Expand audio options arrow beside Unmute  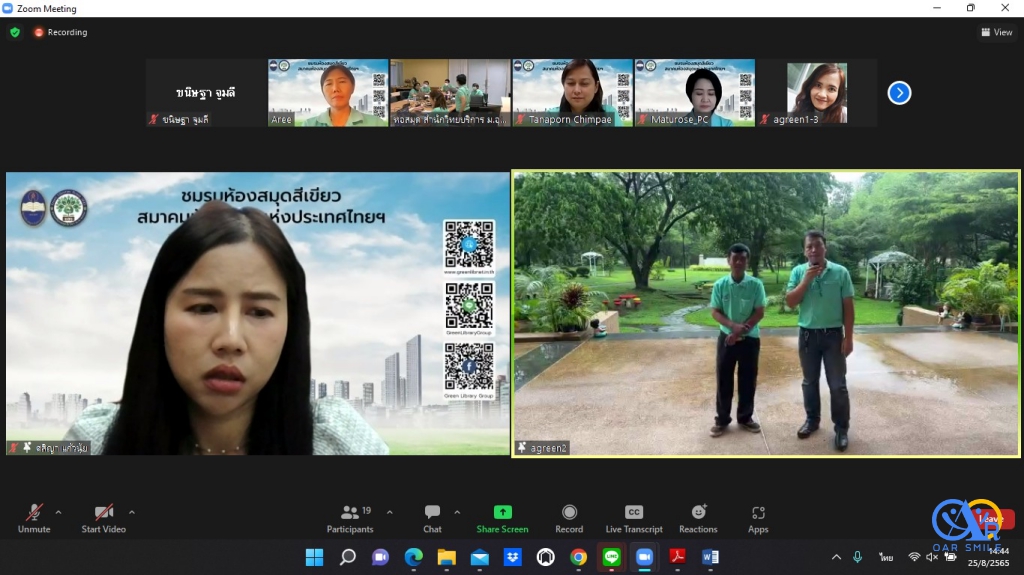[x=58, y=512]
